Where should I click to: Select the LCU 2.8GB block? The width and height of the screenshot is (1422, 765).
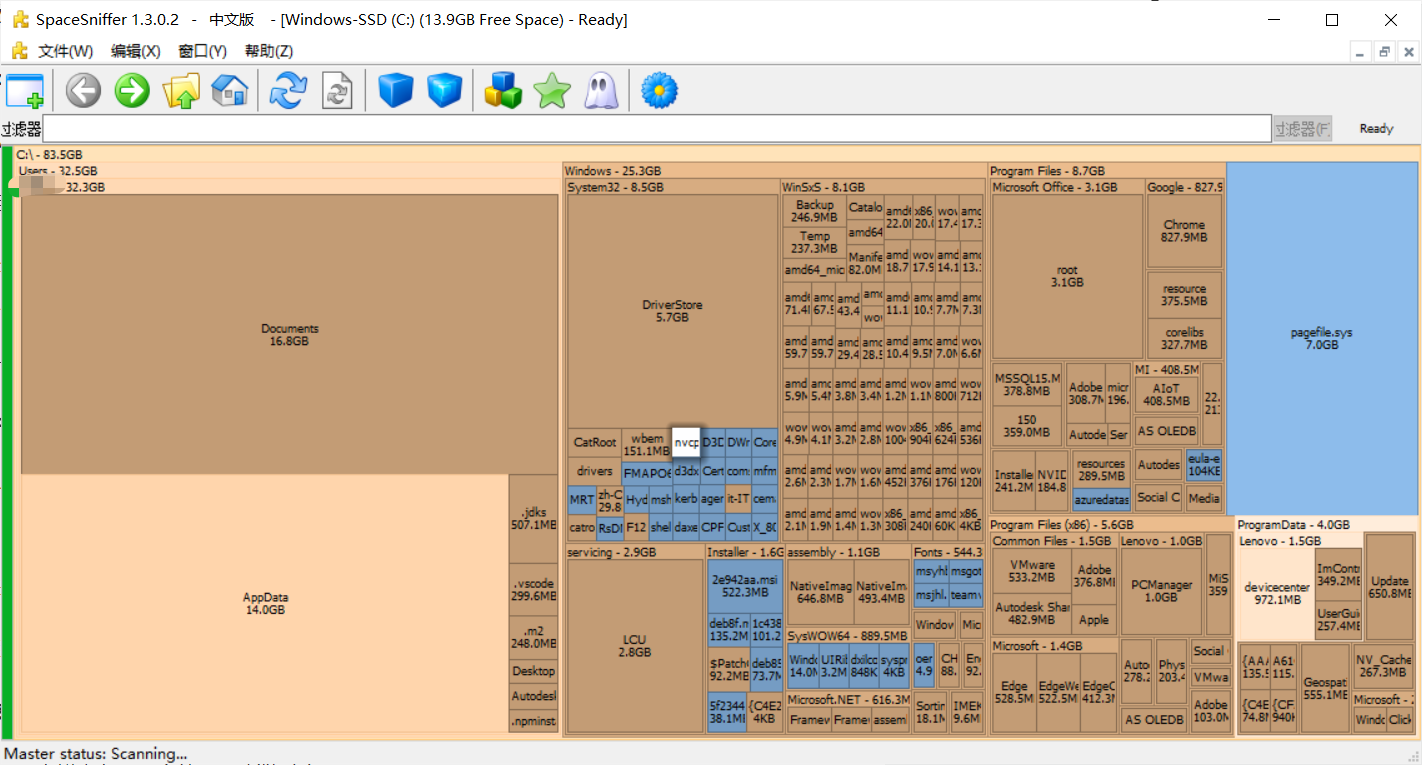pos(635,645)
